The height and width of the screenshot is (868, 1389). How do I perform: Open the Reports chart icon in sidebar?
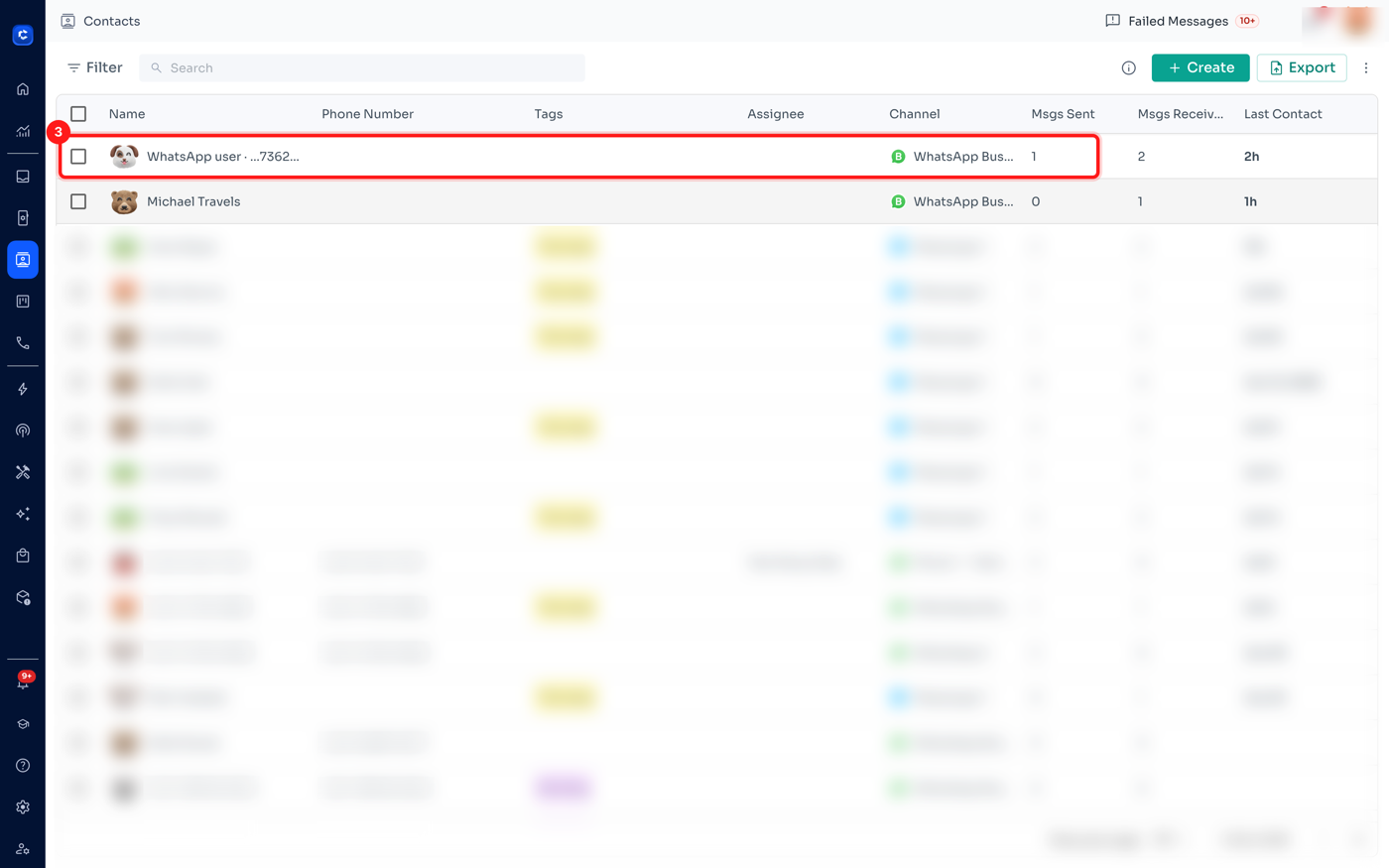click(x=23, y=131)
